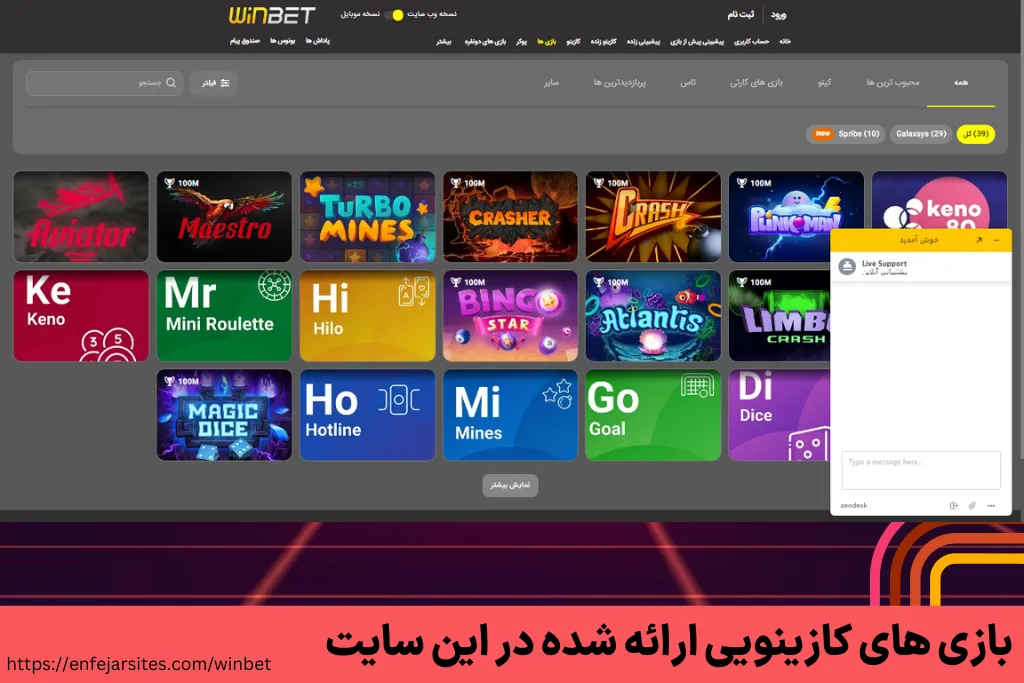The image size is (1024, 683).
Task: Open the پوکر poker menu item
Action: tap(521, 42)
